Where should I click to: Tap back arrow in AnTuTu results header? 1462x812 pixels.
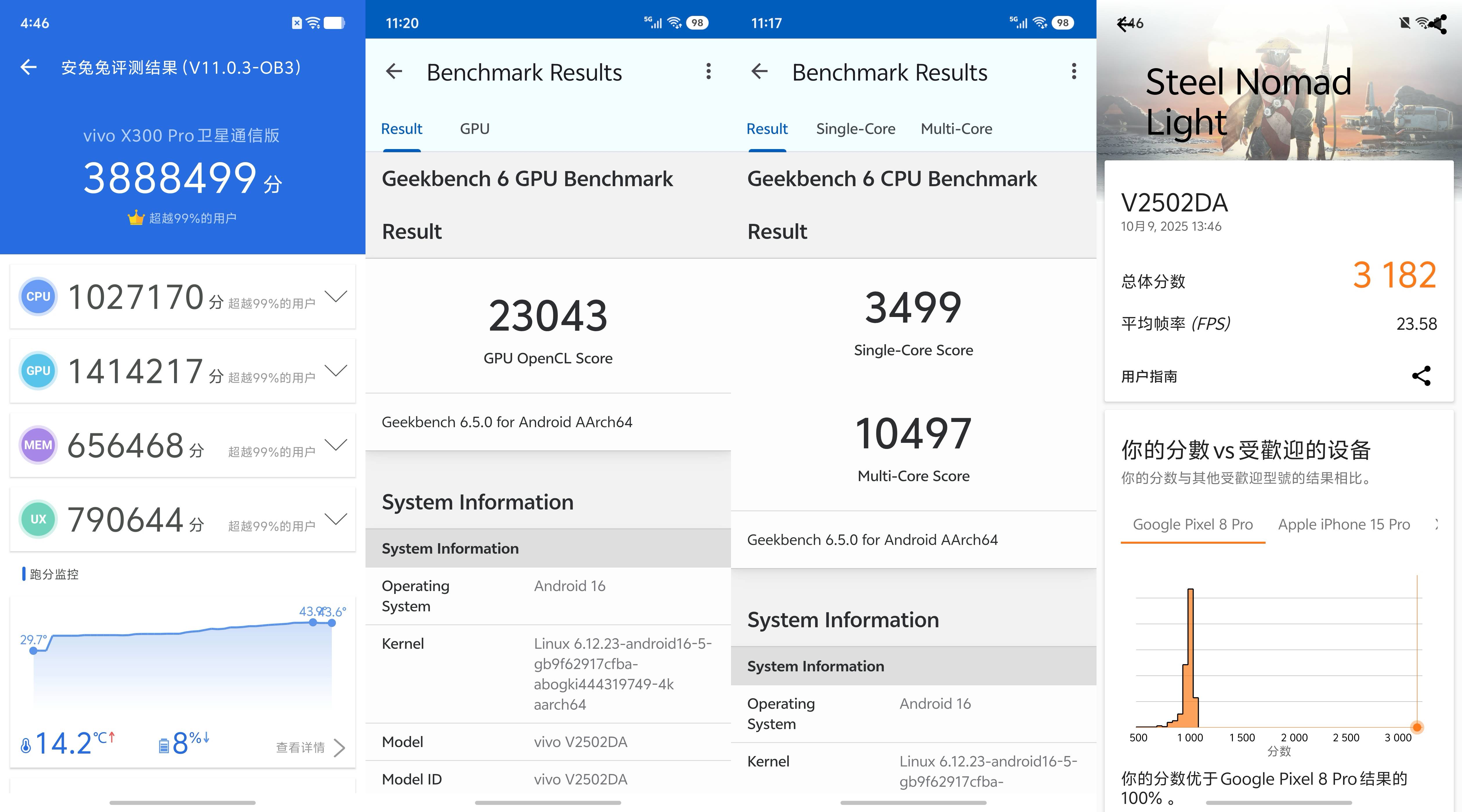(x=28, y=68)
